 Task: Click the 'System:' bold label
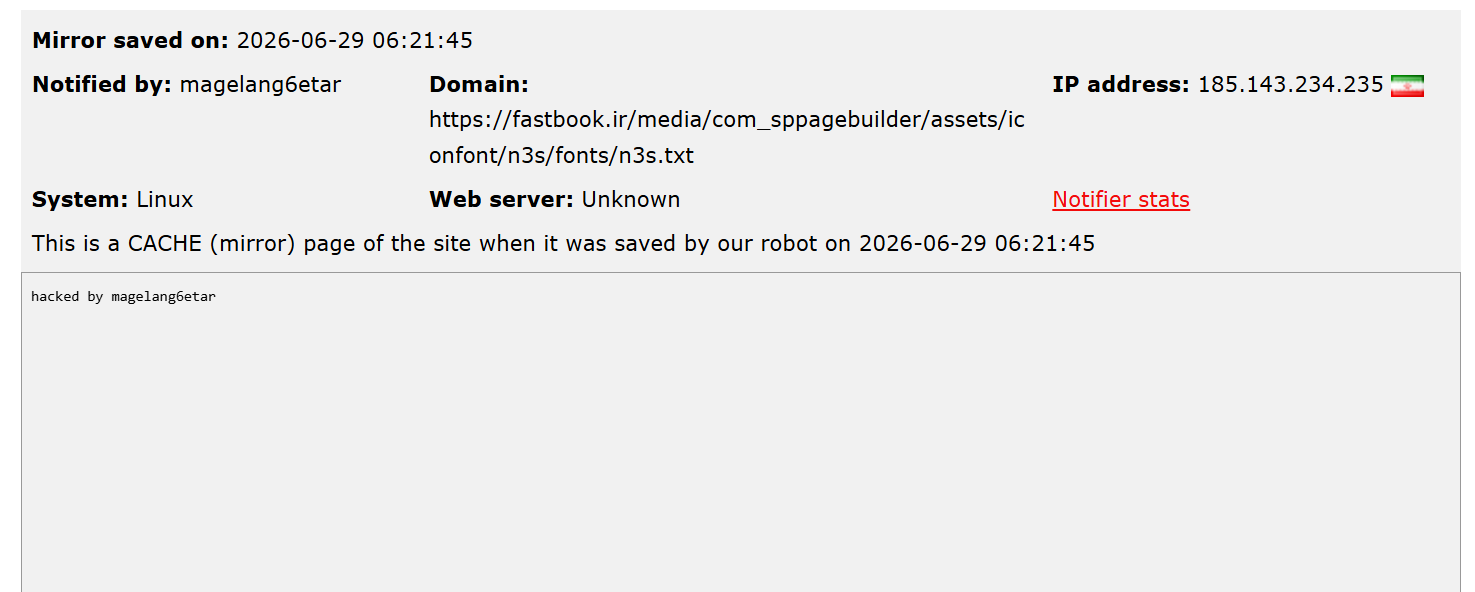80,200
